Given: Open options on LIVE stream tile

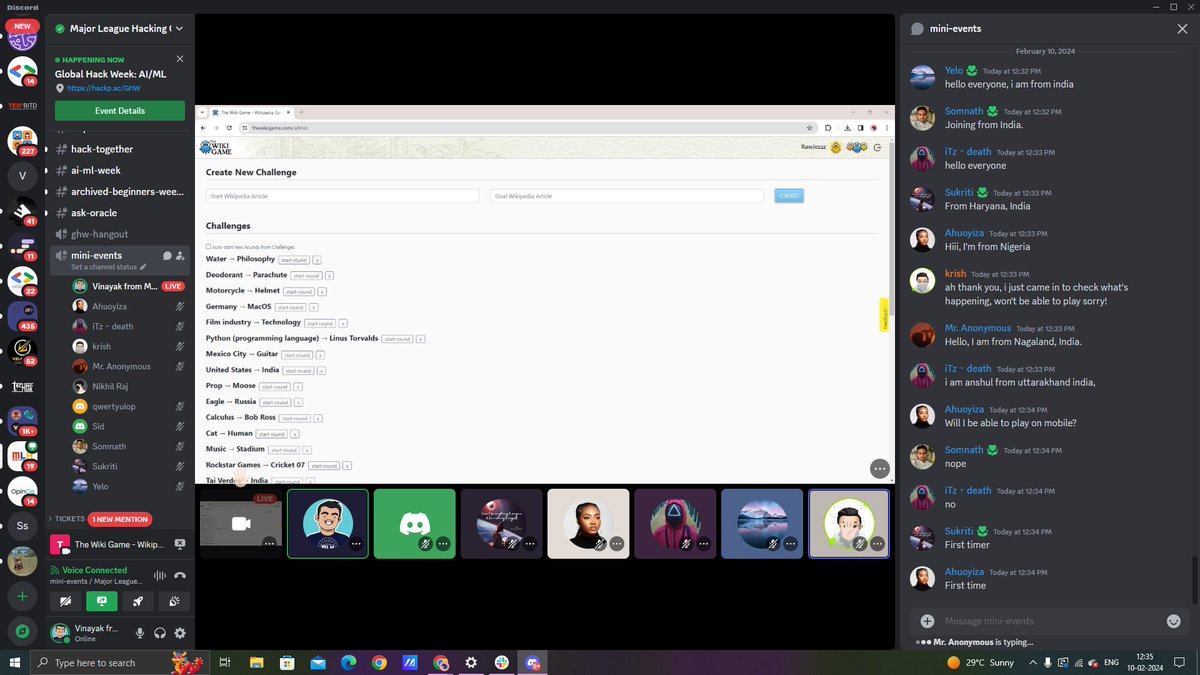Looking at the screenshot, I should (269, 544).
